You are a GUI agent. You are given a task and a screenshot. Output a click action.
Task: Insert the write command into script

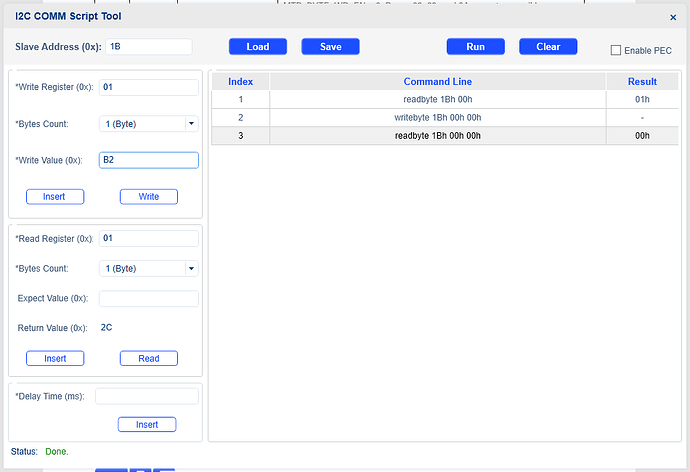pos(54,197)
